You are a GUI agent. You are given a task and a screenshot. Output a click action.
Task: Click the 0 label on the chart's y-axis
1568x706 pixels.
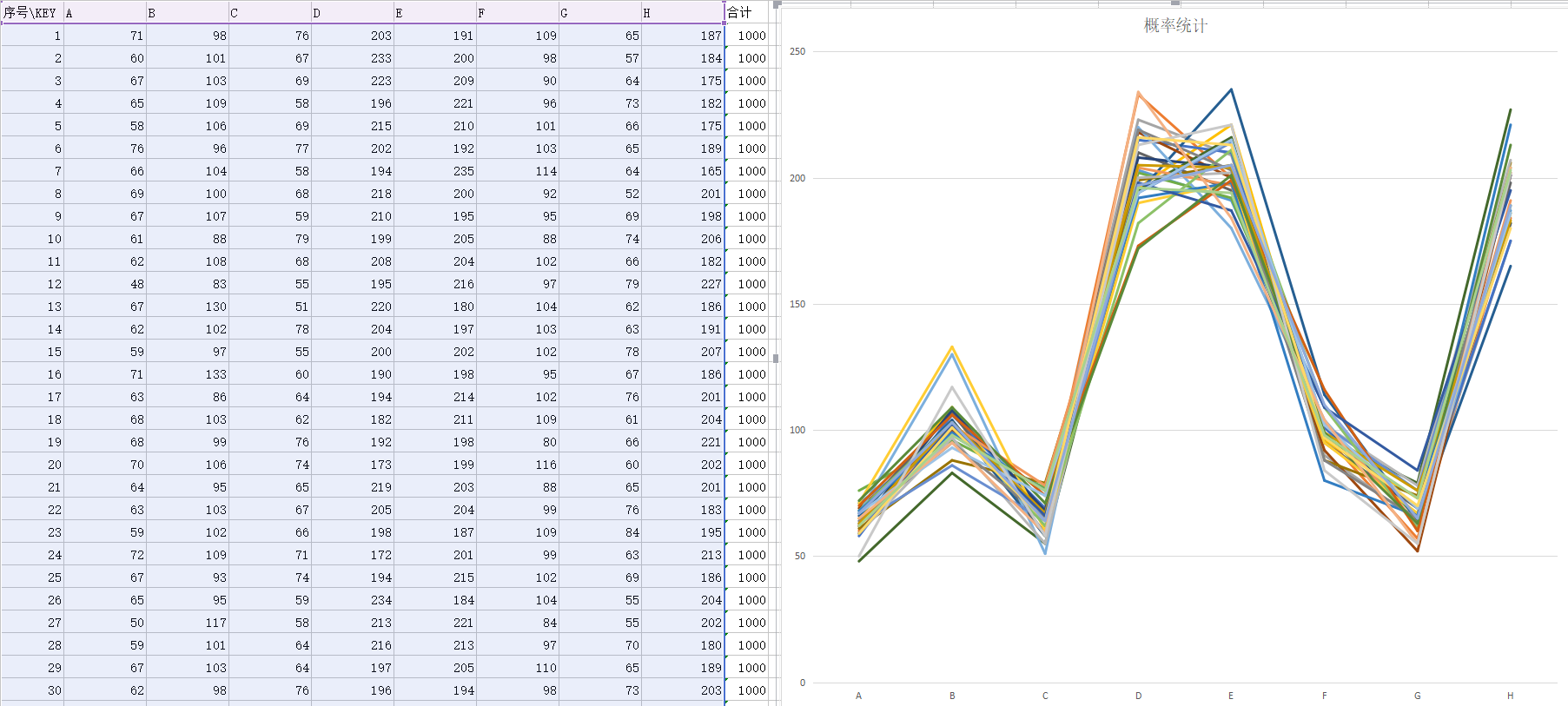pos(802,683)
